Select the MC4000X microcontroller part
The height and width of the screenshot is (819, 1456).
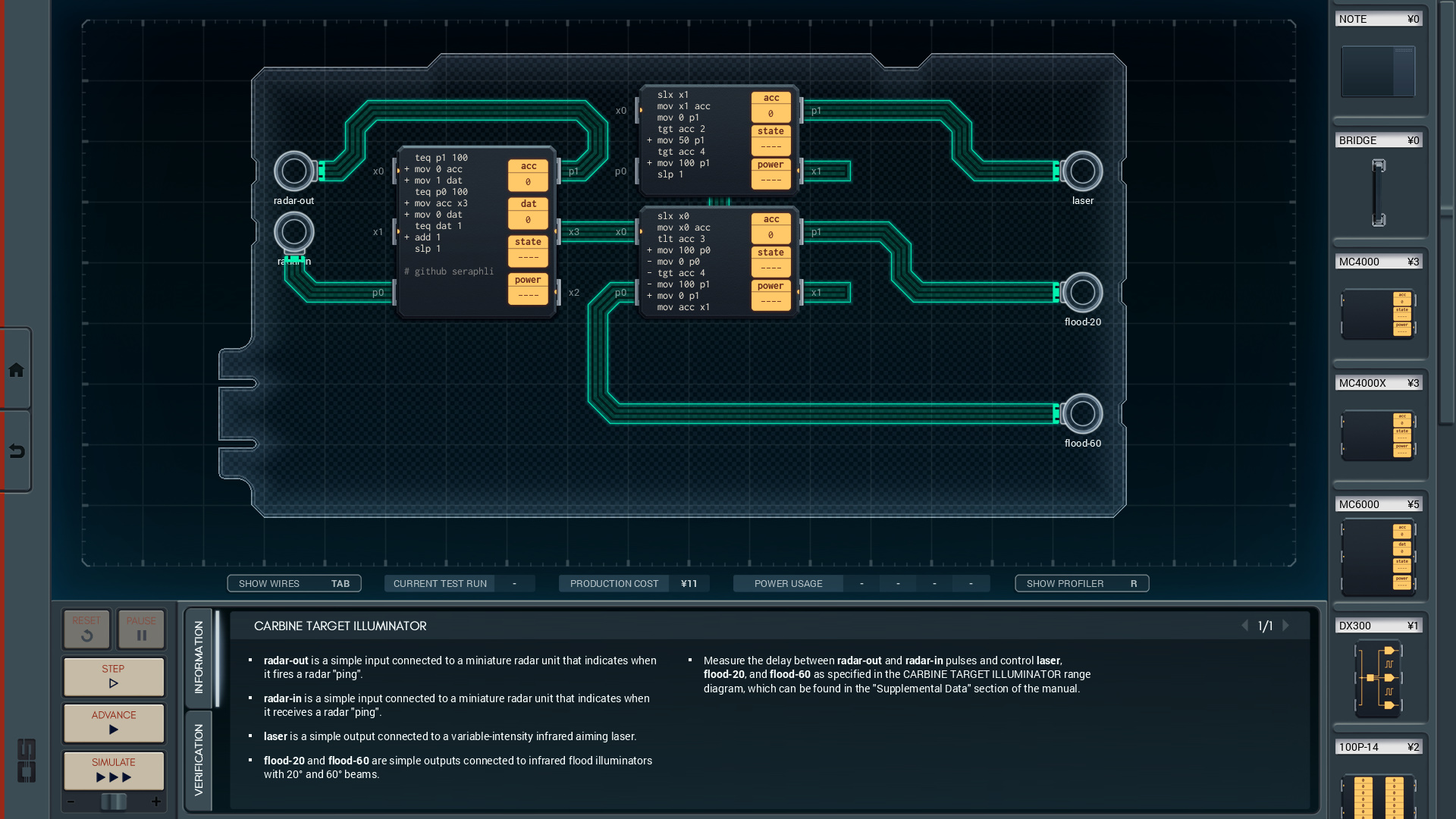click(x=1378, y=435)
